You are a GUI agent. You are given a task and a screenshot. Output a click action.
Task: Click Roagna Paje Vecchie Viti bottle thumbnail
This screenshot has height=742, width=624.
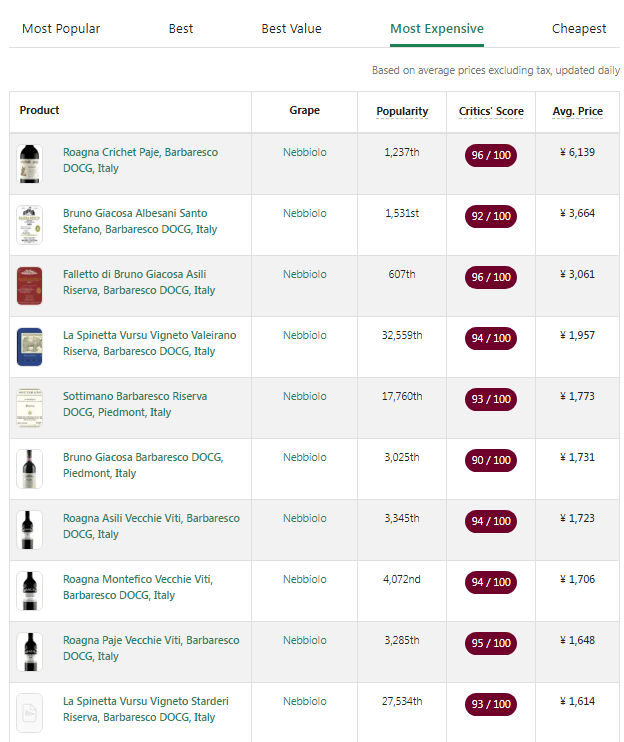click(30, 652)
